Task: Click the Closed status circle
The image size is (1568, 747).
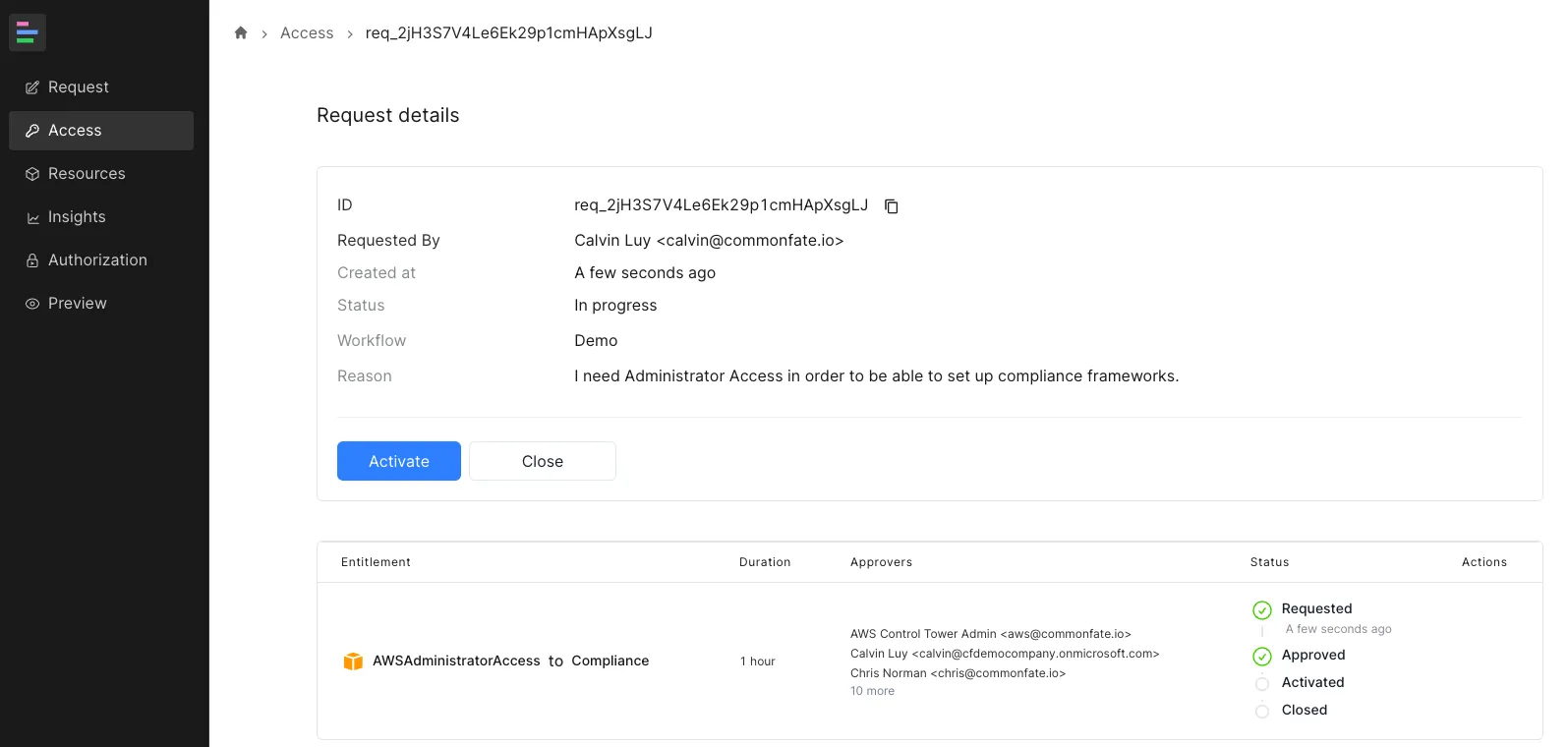Action: pyautogui.click(x=1262, y=712)
